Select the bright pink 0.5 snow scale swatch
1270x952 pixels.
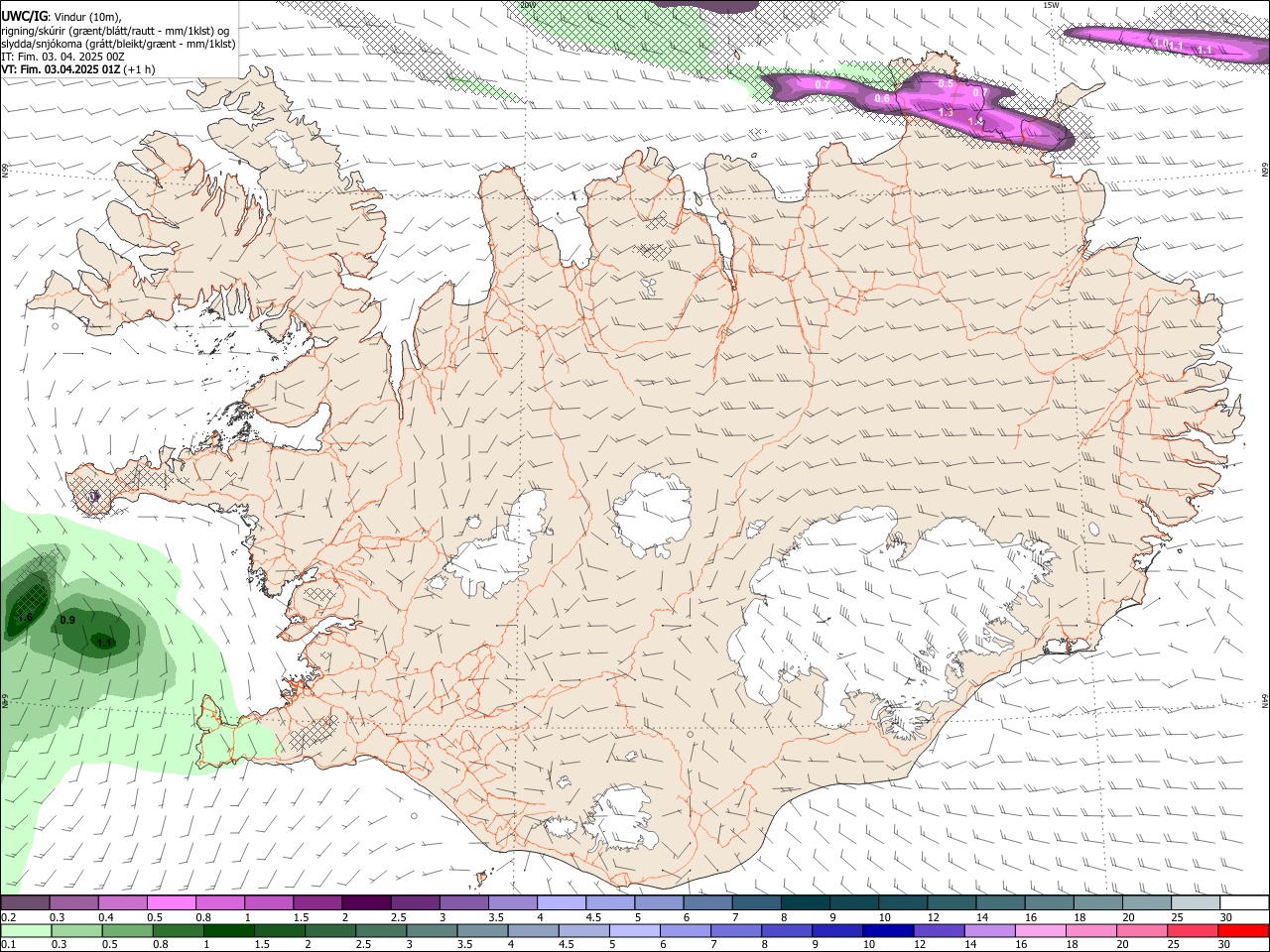(x=172, y=902)
